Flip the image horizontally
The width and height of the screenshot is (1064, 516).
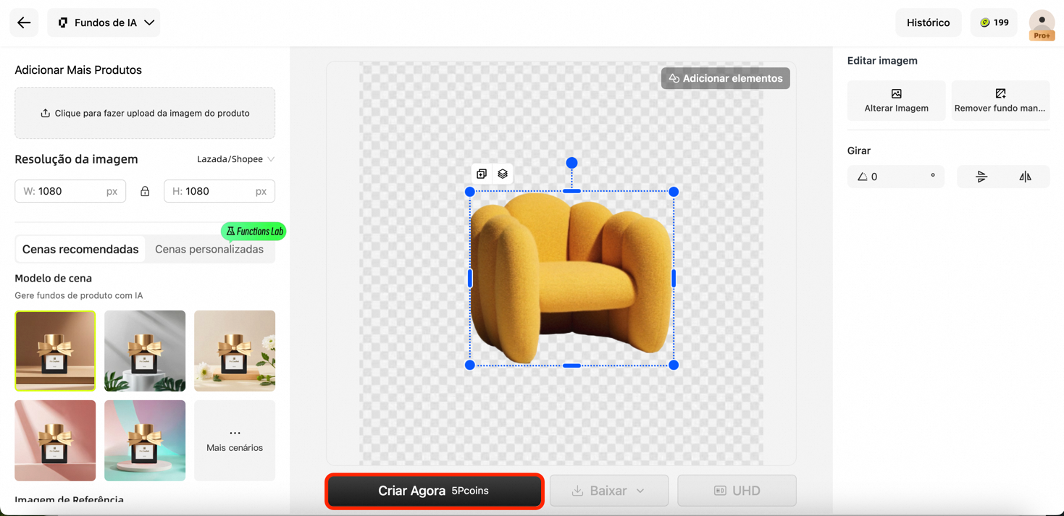[x=1025, y=177]
